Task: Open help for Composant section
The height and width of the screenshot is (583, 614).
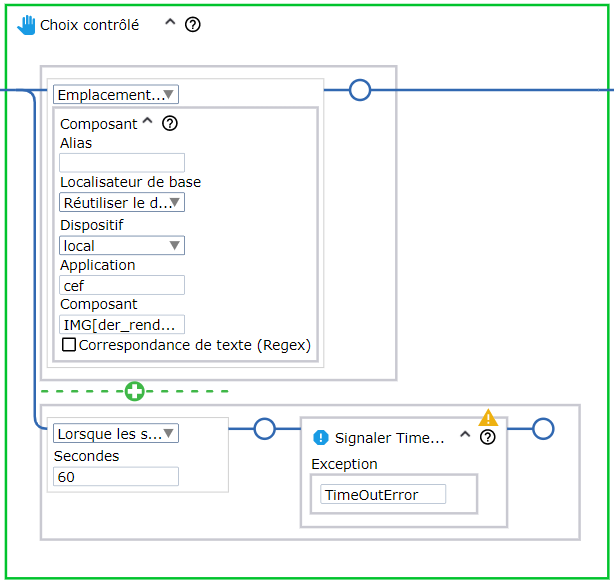Action: 170,124
